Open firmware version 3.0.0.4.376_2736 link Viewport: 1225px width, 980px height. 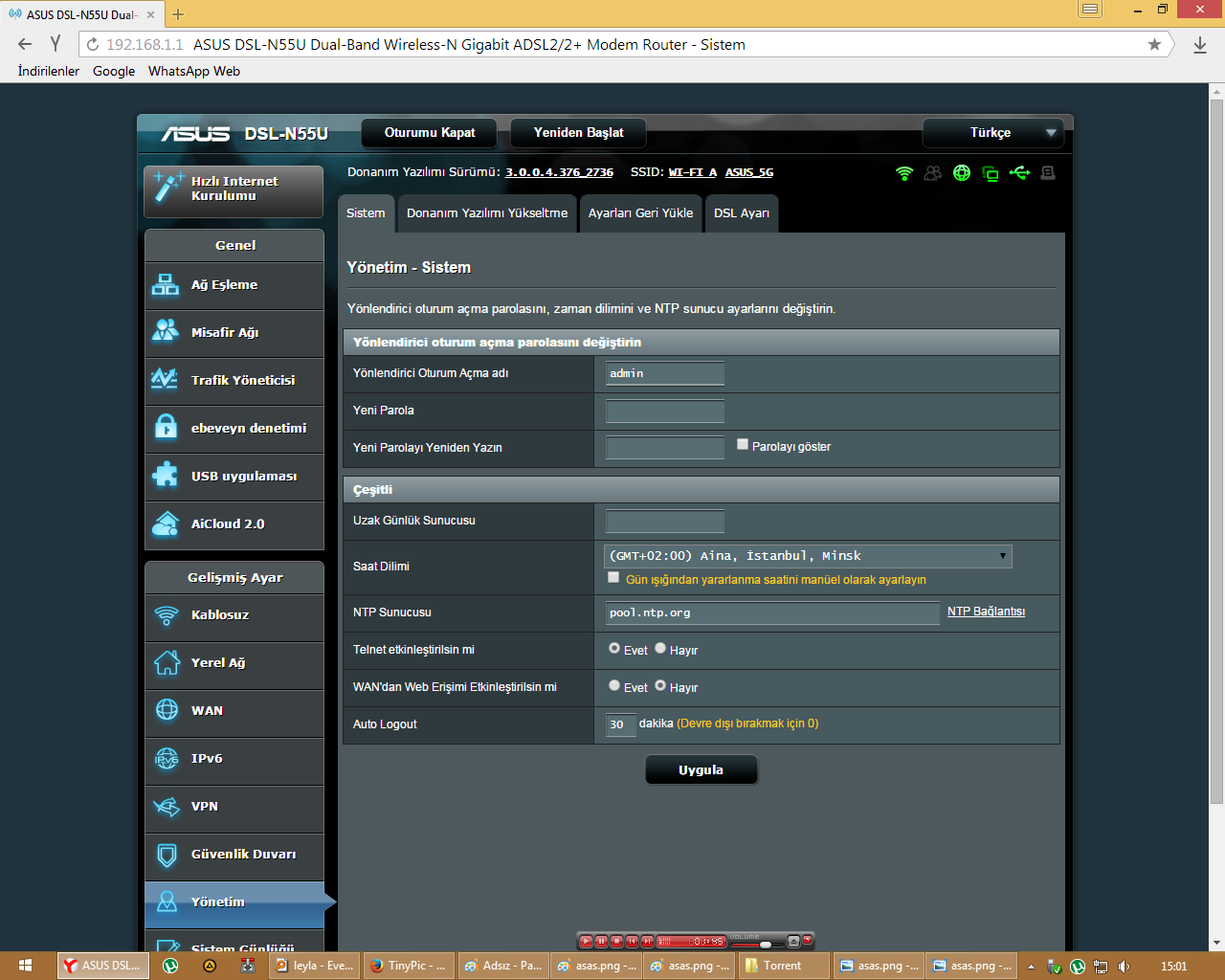[559, 172]
